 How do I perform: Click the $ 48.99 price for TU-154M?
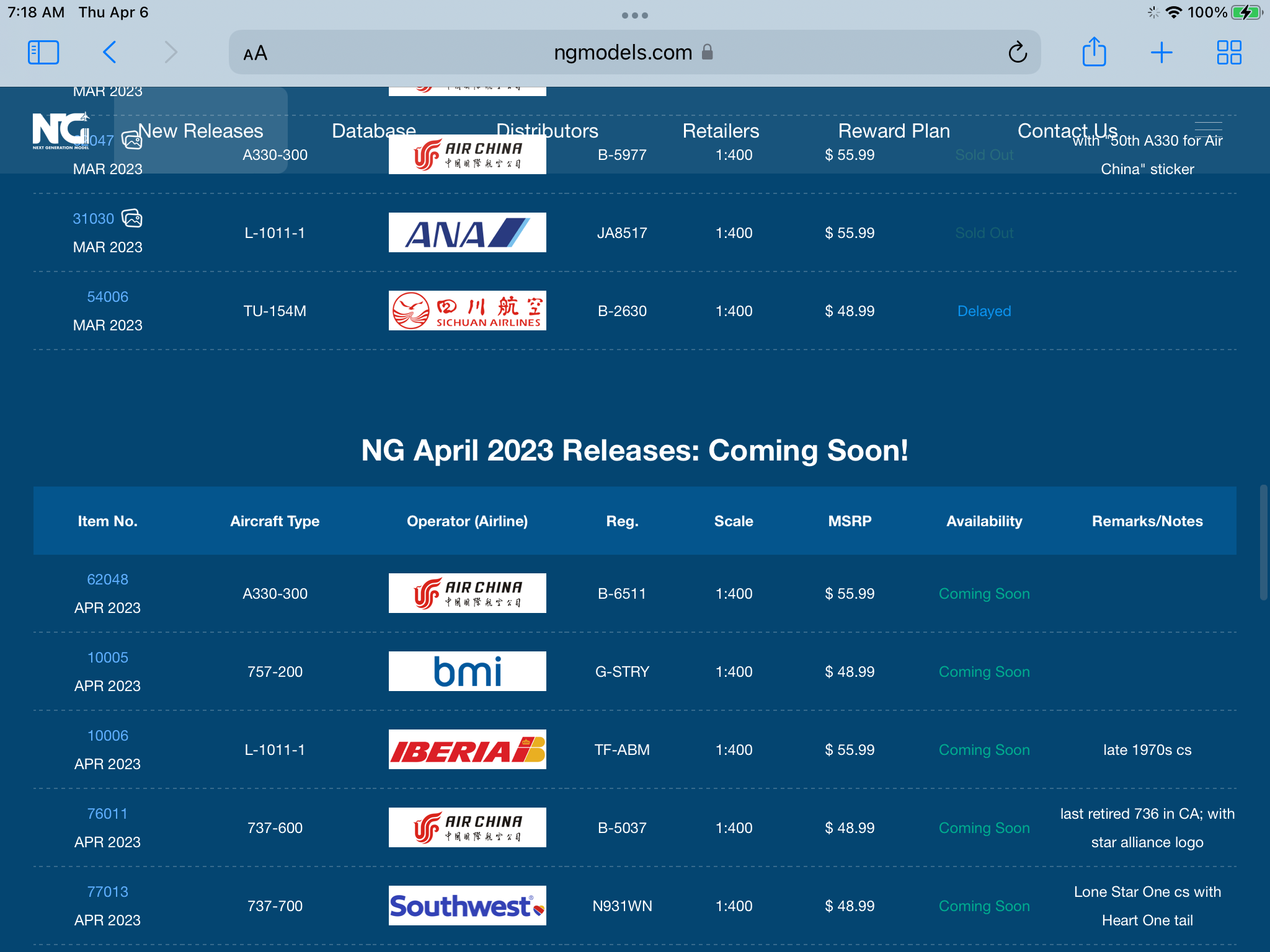coord(850,311)
